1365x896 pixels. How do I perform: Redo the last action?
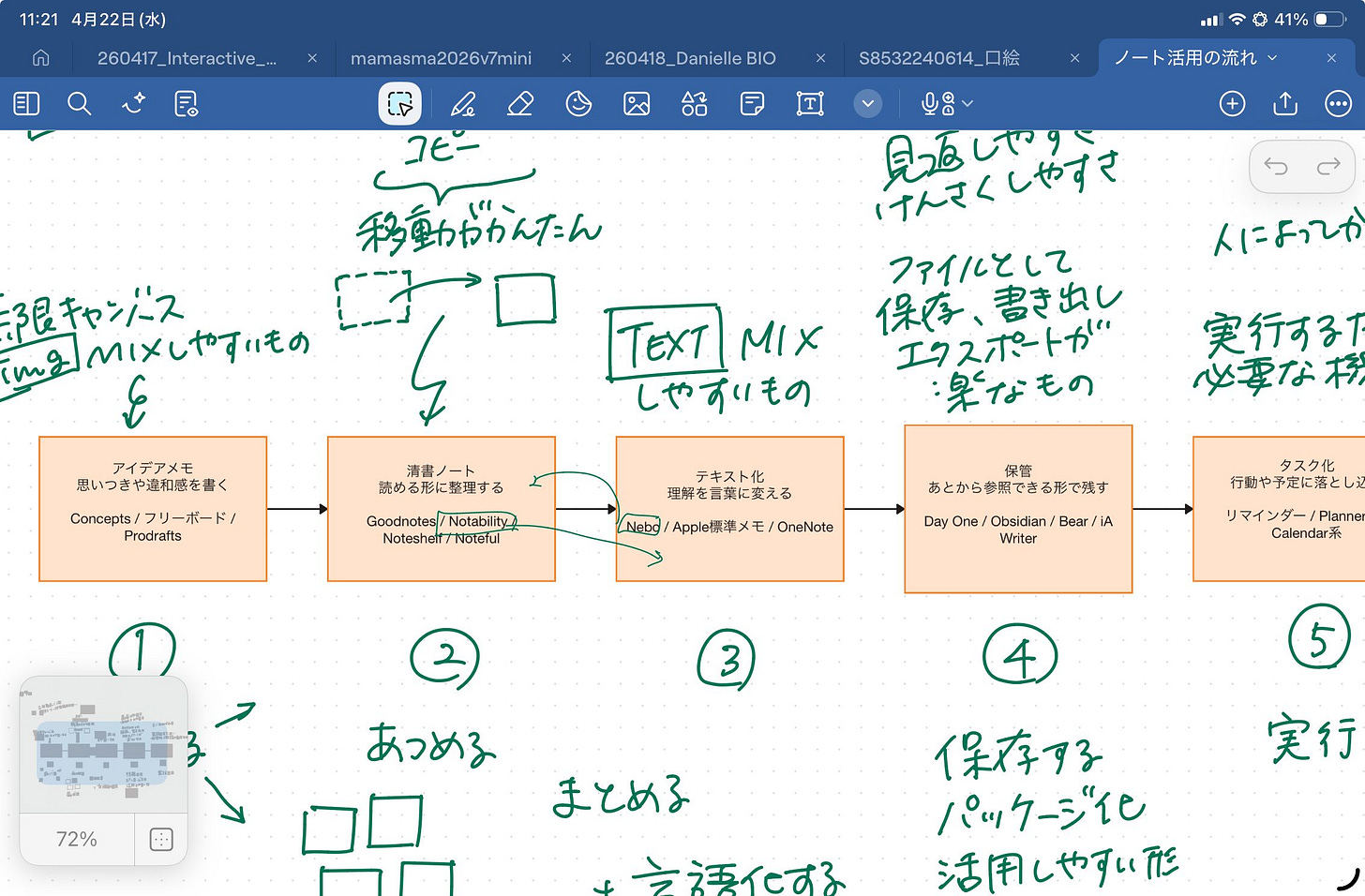coord(1328,167)
